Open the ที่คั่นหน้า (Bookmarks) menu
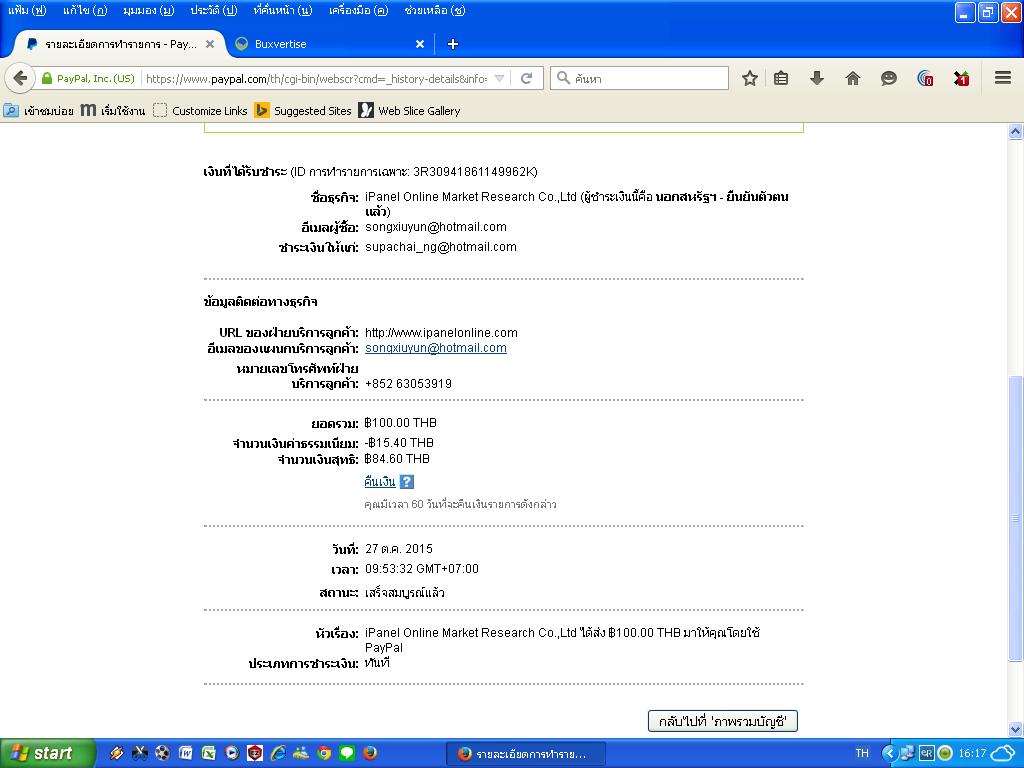Screen dimensions: 1024x768 (282, 10)
